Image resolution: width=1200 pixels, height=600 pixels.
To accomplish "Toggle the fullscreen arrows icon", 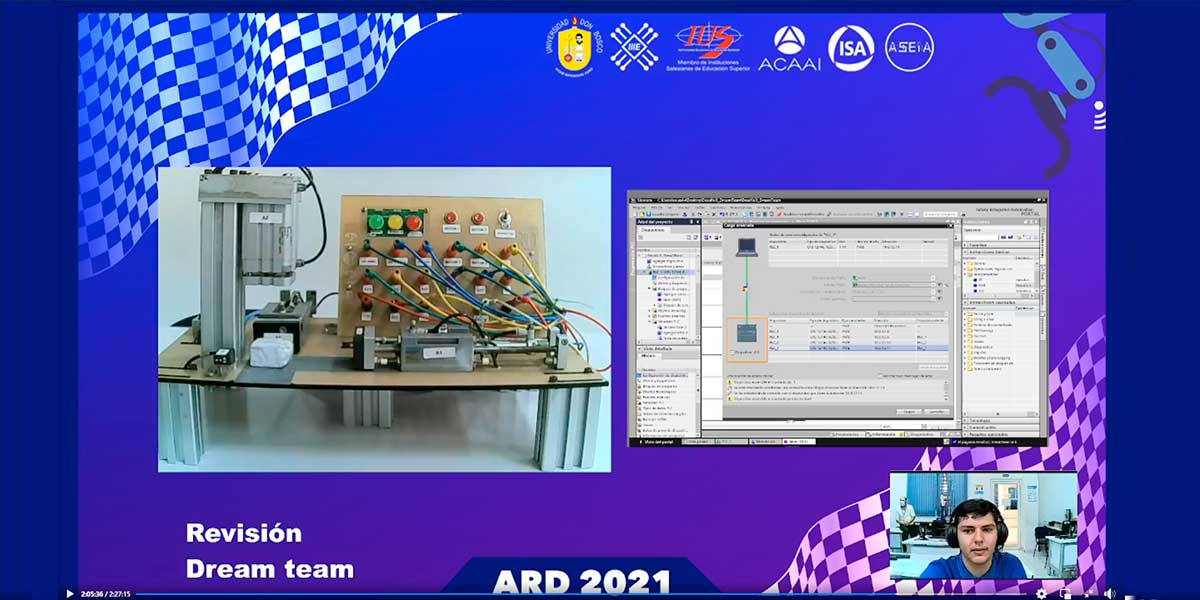I will point(1087,593).
